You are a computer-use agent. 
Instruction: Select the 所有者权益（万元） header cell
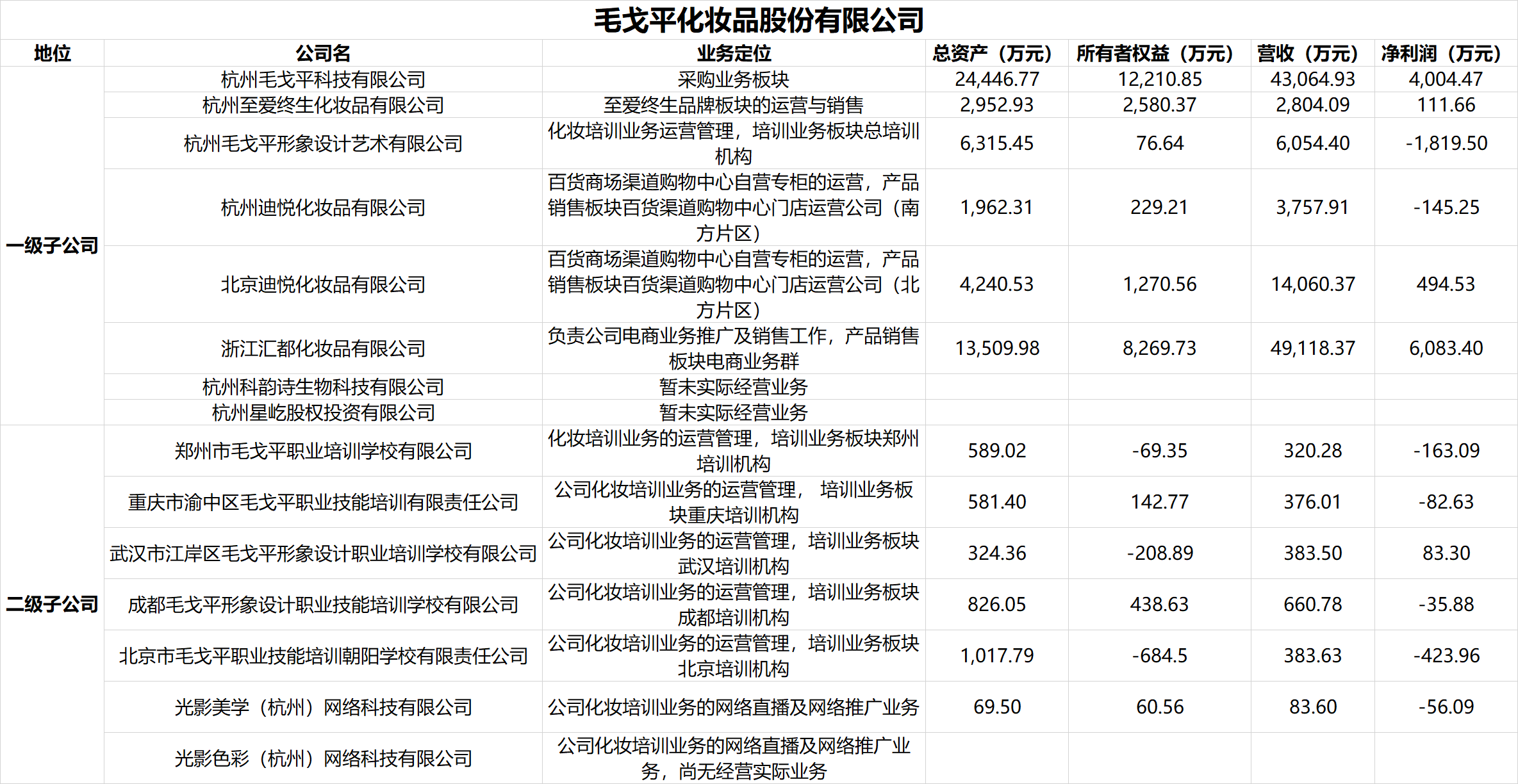pos(1159,53)
